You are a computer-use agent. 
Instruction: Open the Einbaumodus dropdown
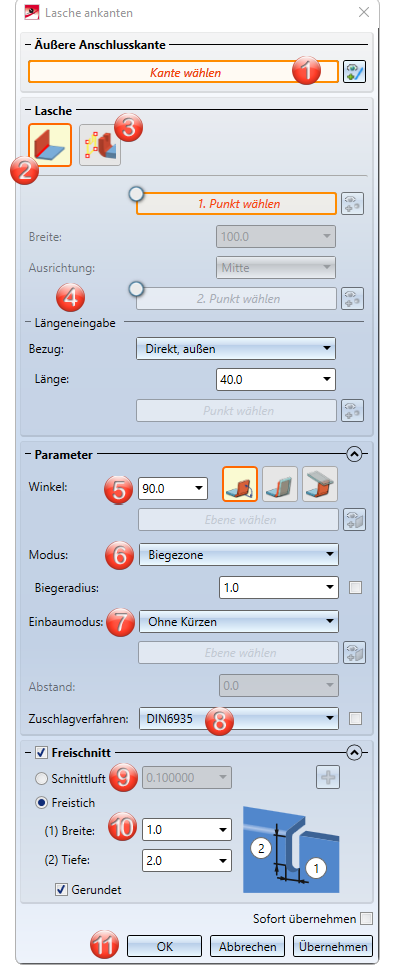239,621
